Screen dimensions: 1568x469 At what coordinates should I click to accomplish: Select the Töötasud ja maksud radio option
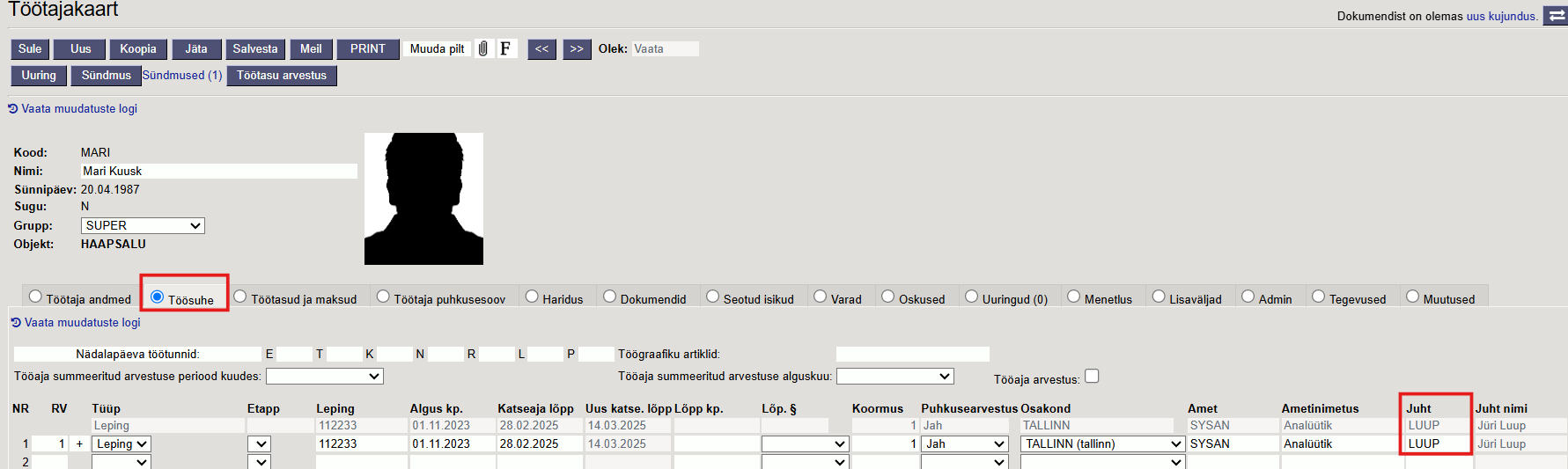click(x=240, y=297)
